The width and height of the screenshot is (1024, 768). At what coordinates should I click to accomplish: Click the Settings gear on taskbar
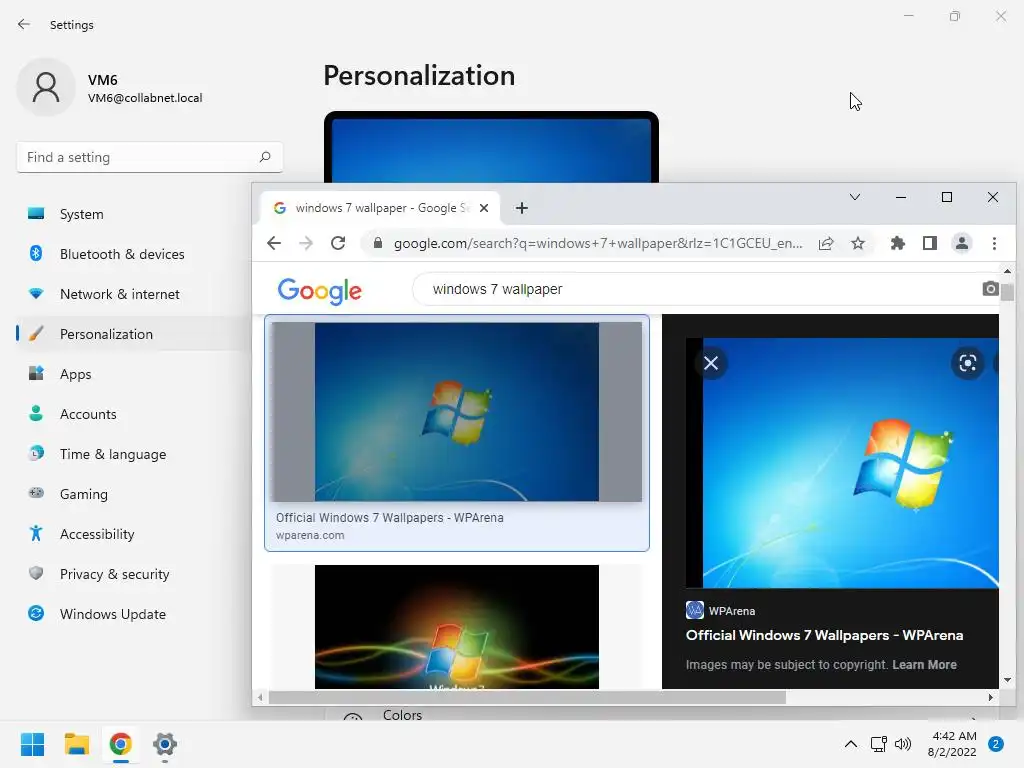[165, 744]
